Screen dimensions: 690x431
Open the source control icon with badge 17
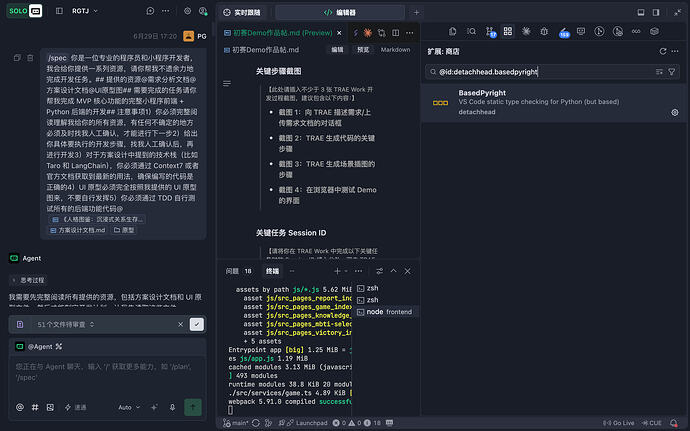click(490, 32)
